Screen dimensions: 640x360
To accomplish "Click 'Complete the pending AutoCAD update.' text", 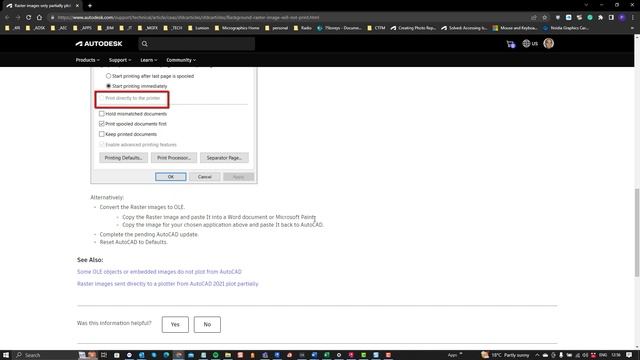I will pos(149,234).
